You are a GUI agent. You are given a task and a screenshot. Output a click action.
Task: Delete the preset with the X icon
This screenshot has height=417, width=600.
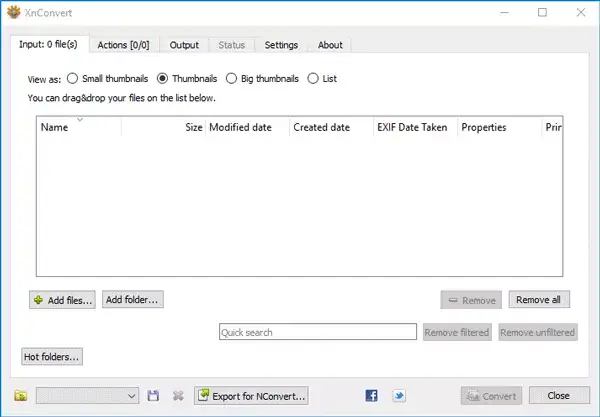click(x=178, y=396)
